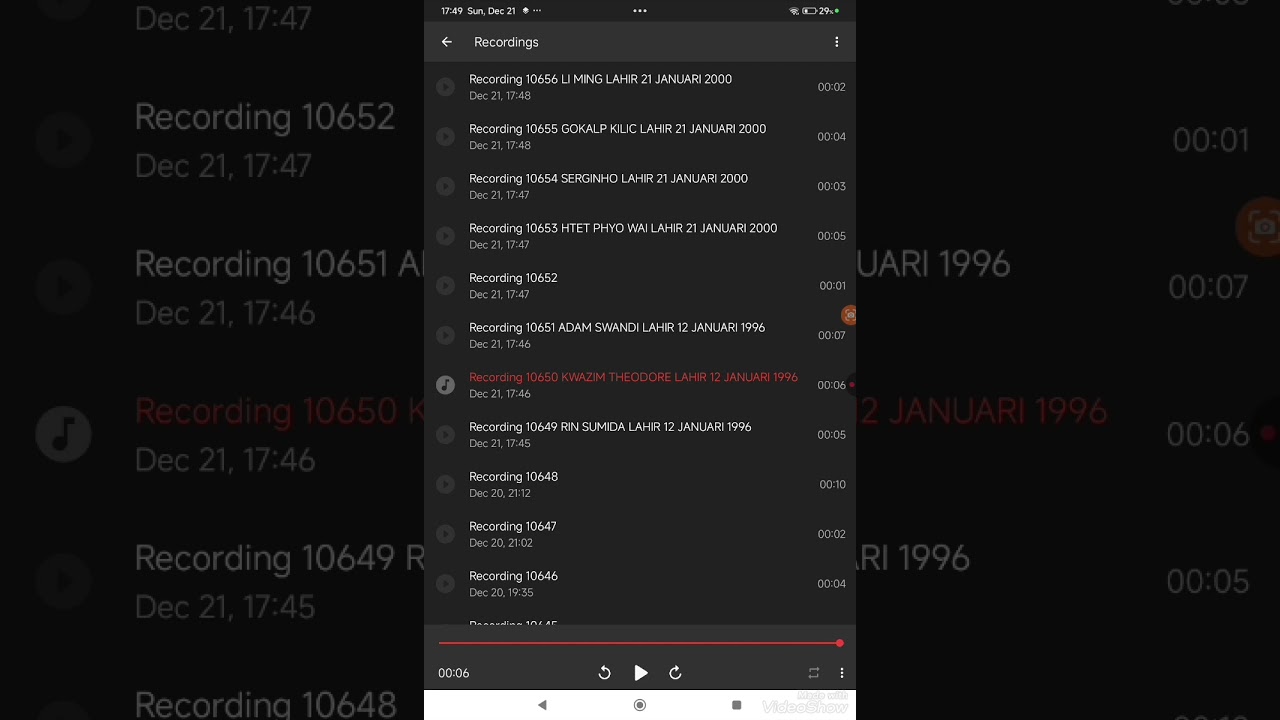Tap the Android home navigation button
Image resolution: width=1280 pixels, height=720 pixels.
point(640,705)
